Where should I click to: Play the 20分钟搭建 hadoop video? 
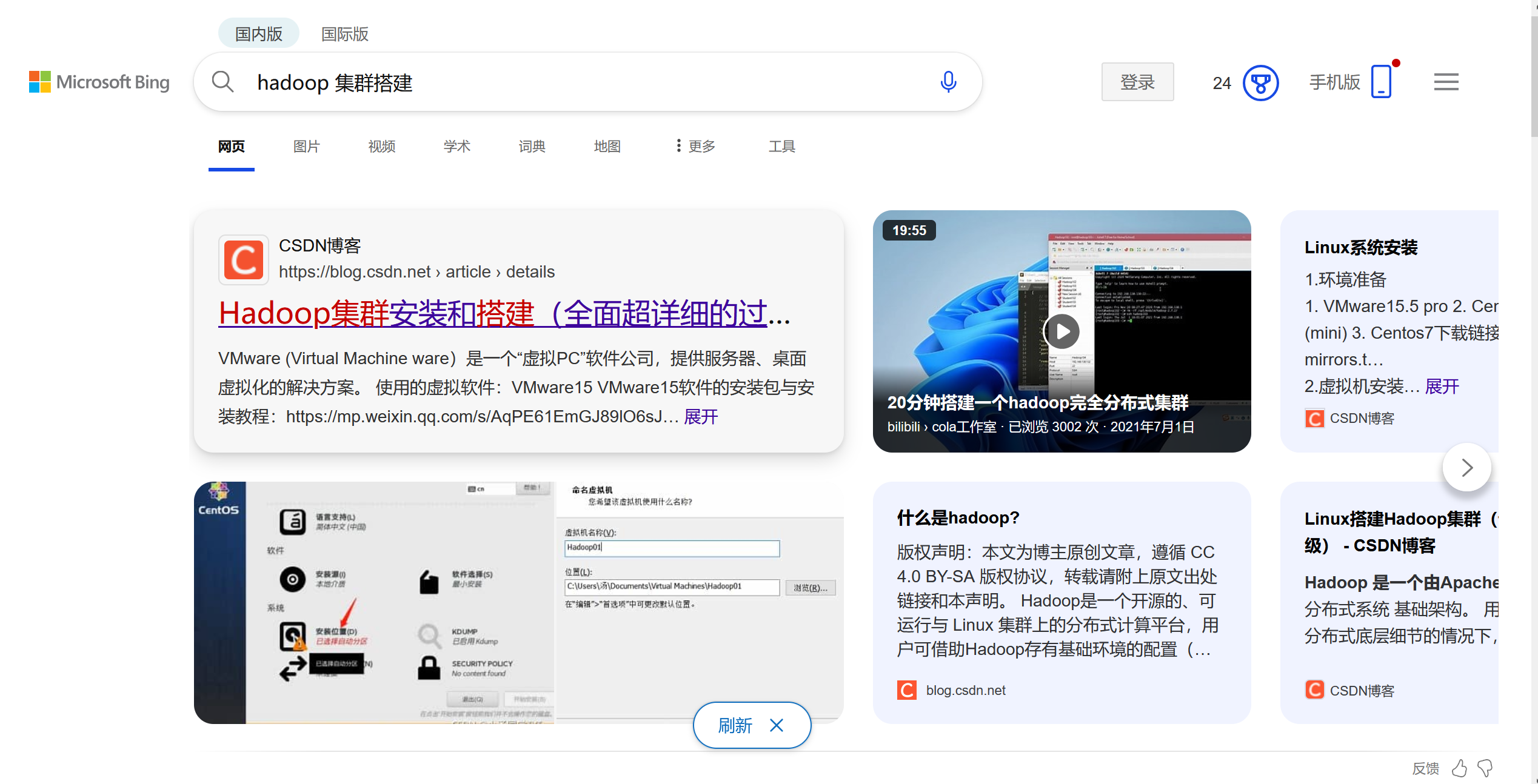pyautogui.click(x=1062, y=331)
